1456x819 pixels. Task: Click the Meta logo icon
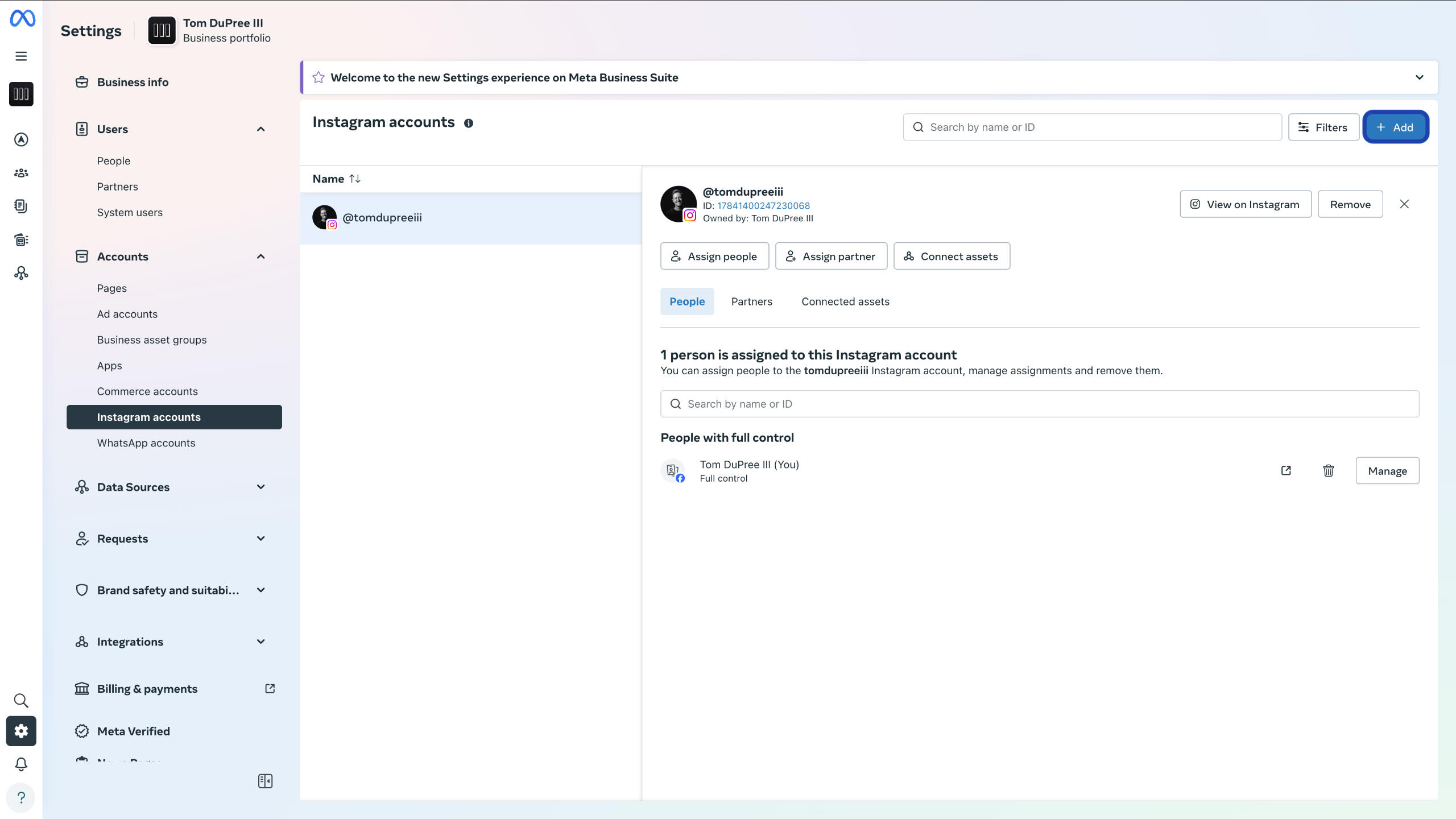[22, 19]
